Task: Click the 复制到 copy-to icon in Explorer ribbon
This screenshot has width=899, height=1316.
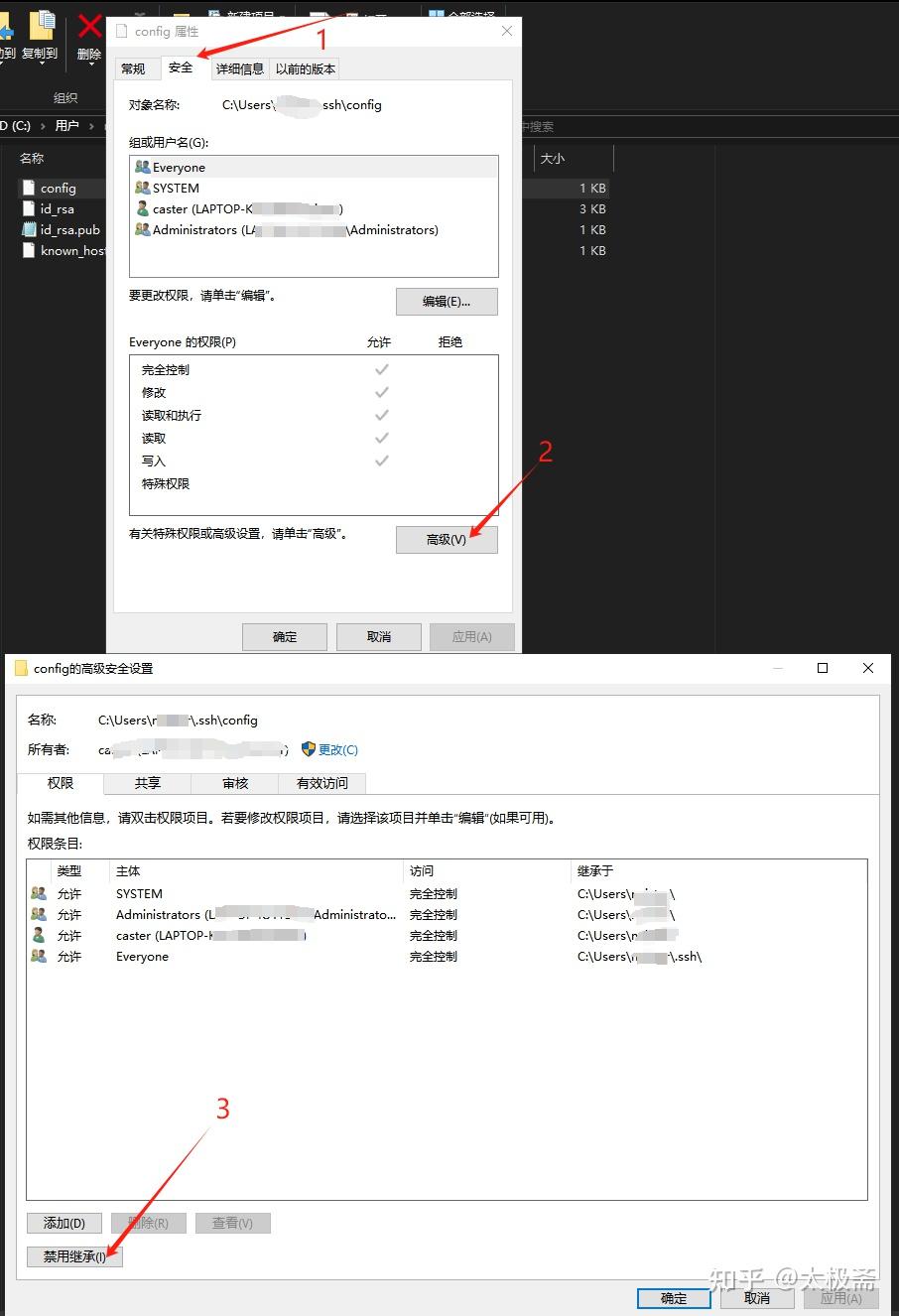Action: point(42,25)
